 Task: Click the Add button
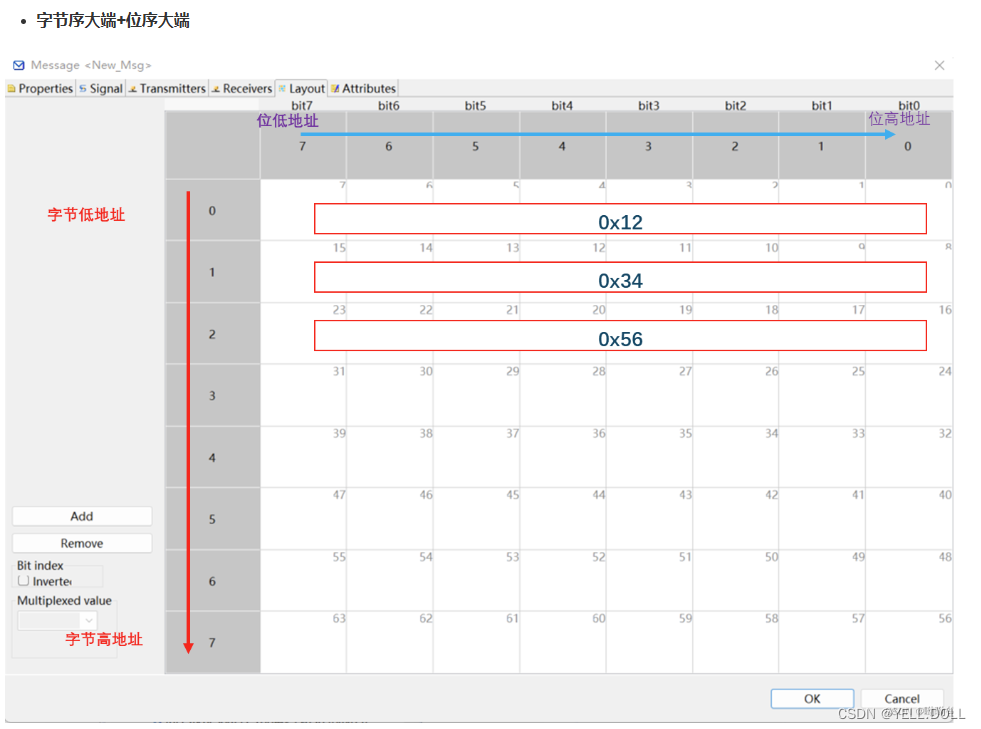point(82,516)
